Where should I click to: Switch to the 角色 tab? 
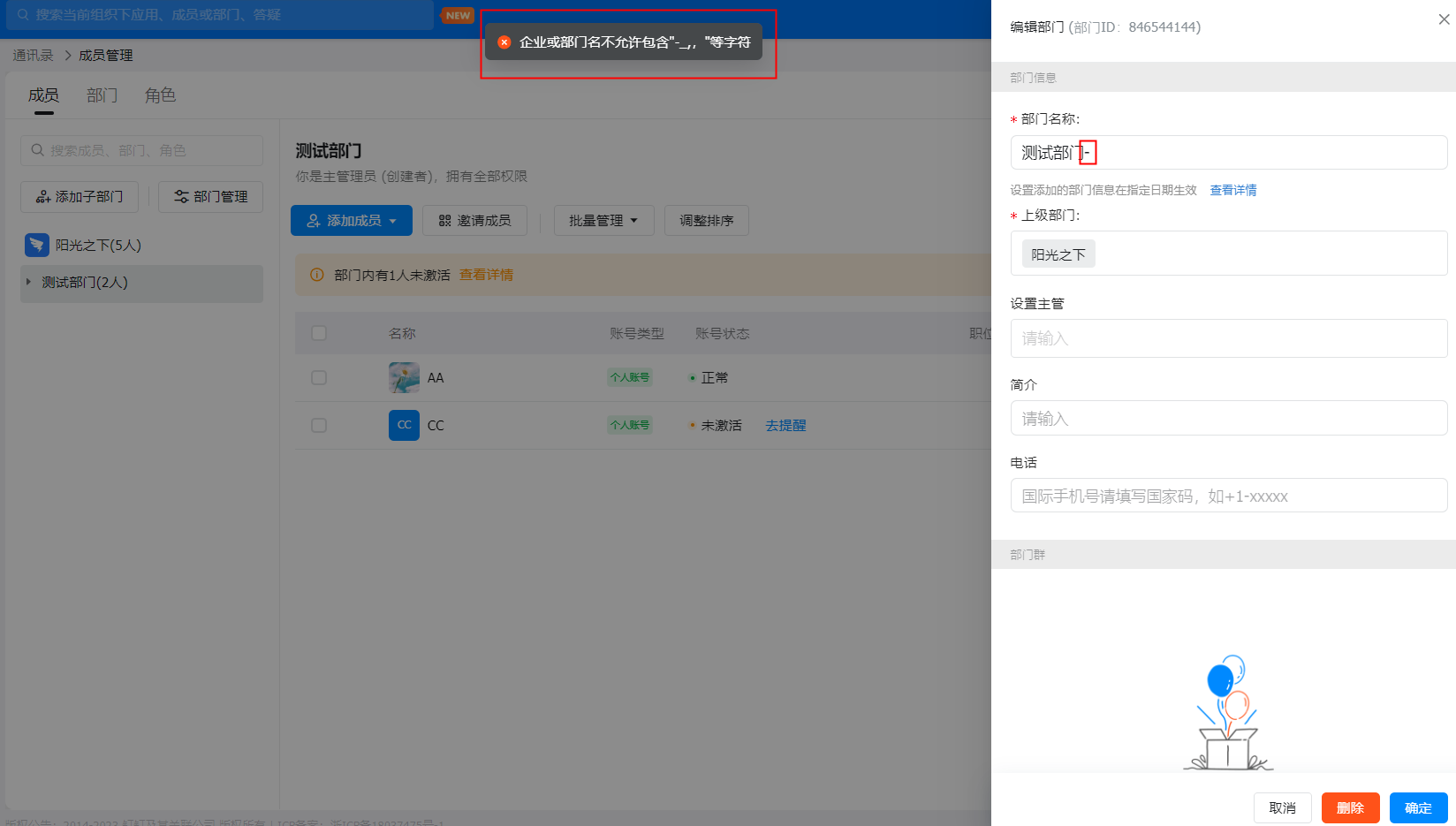[160, 95]
